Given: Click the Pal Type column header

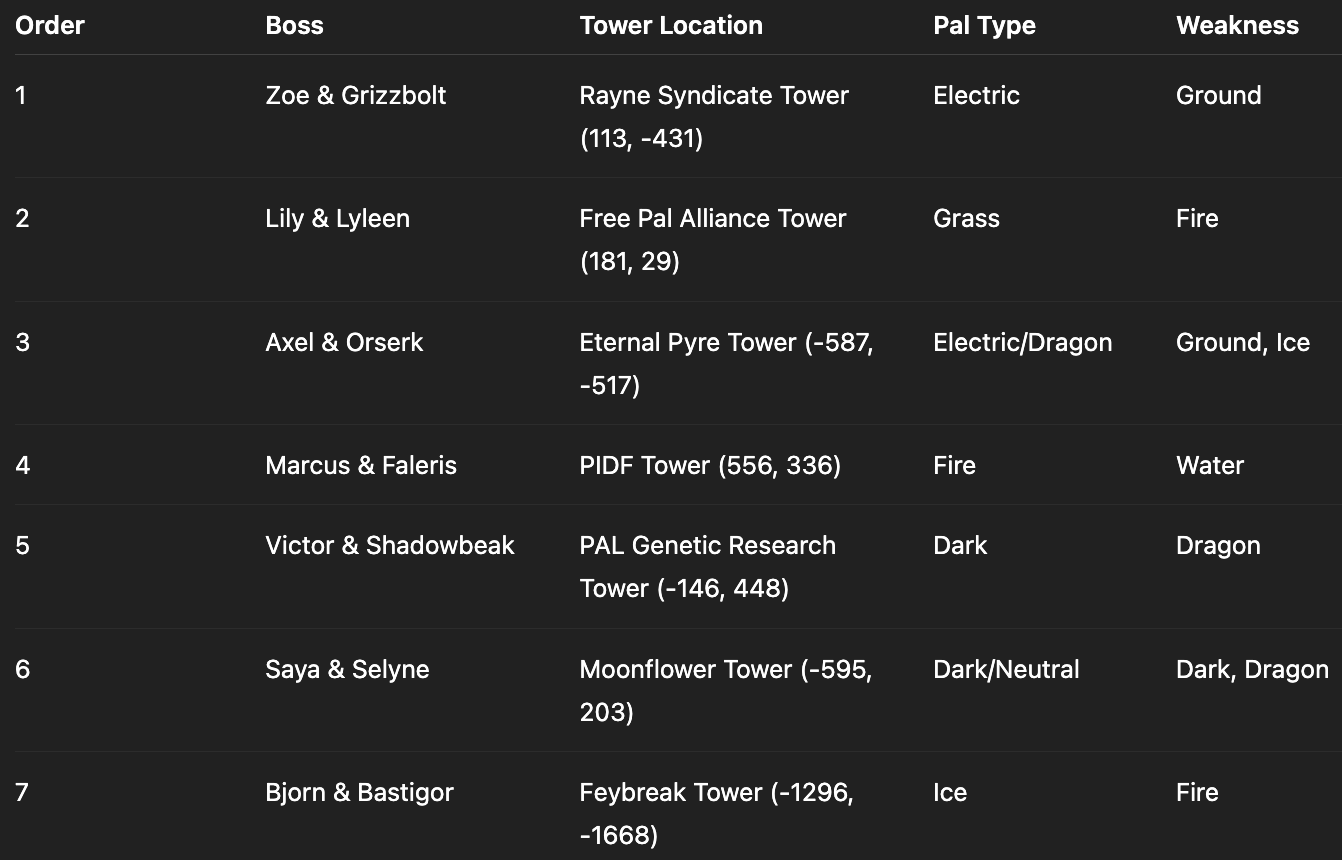Looking at the screenshot, I should 984,25.
